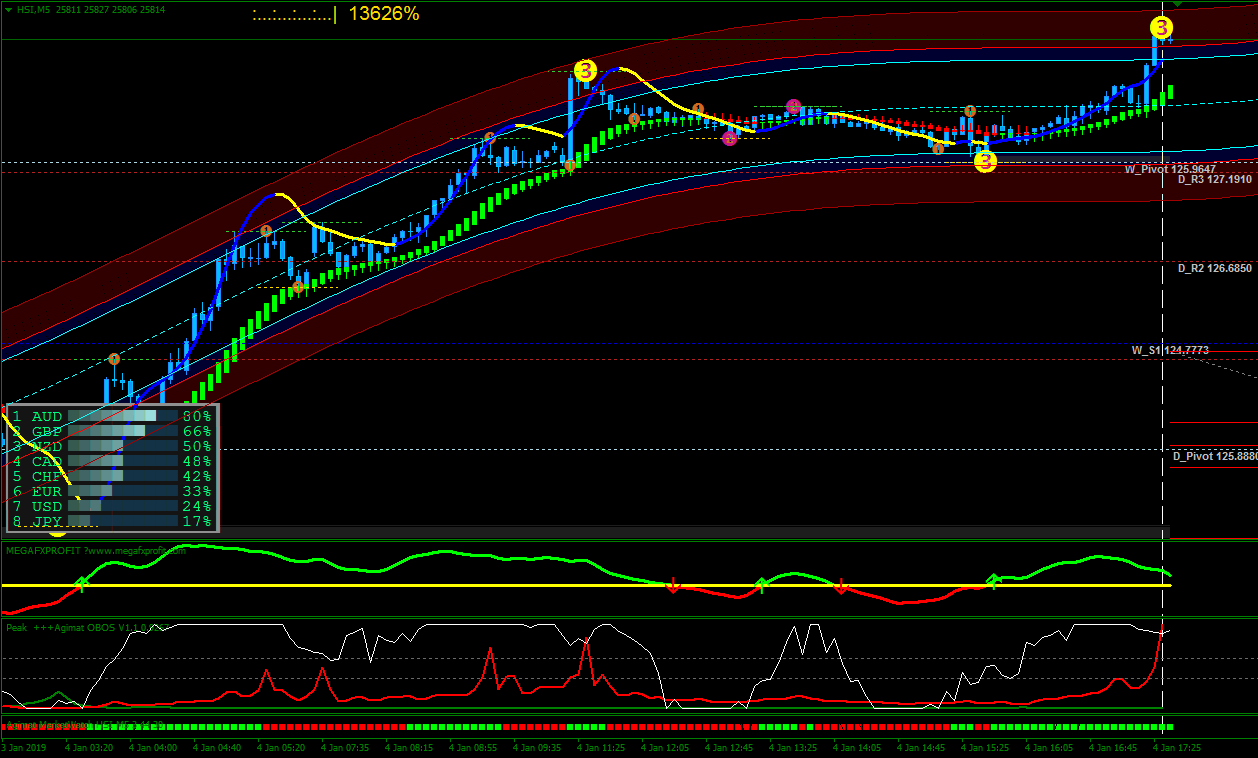Click the D_R3 127.1910 label
Screen dimensions: 1258x758
1215,180
